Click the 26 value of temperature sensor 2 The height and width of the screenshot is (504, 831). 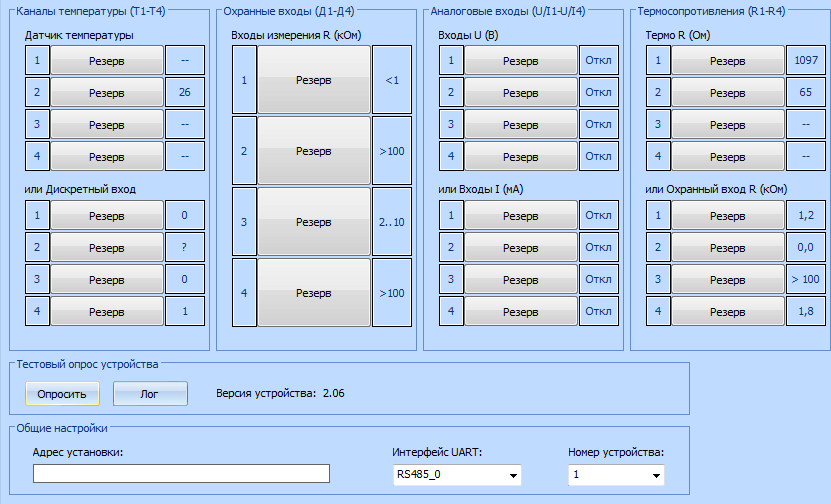click(x=184, y=92)
